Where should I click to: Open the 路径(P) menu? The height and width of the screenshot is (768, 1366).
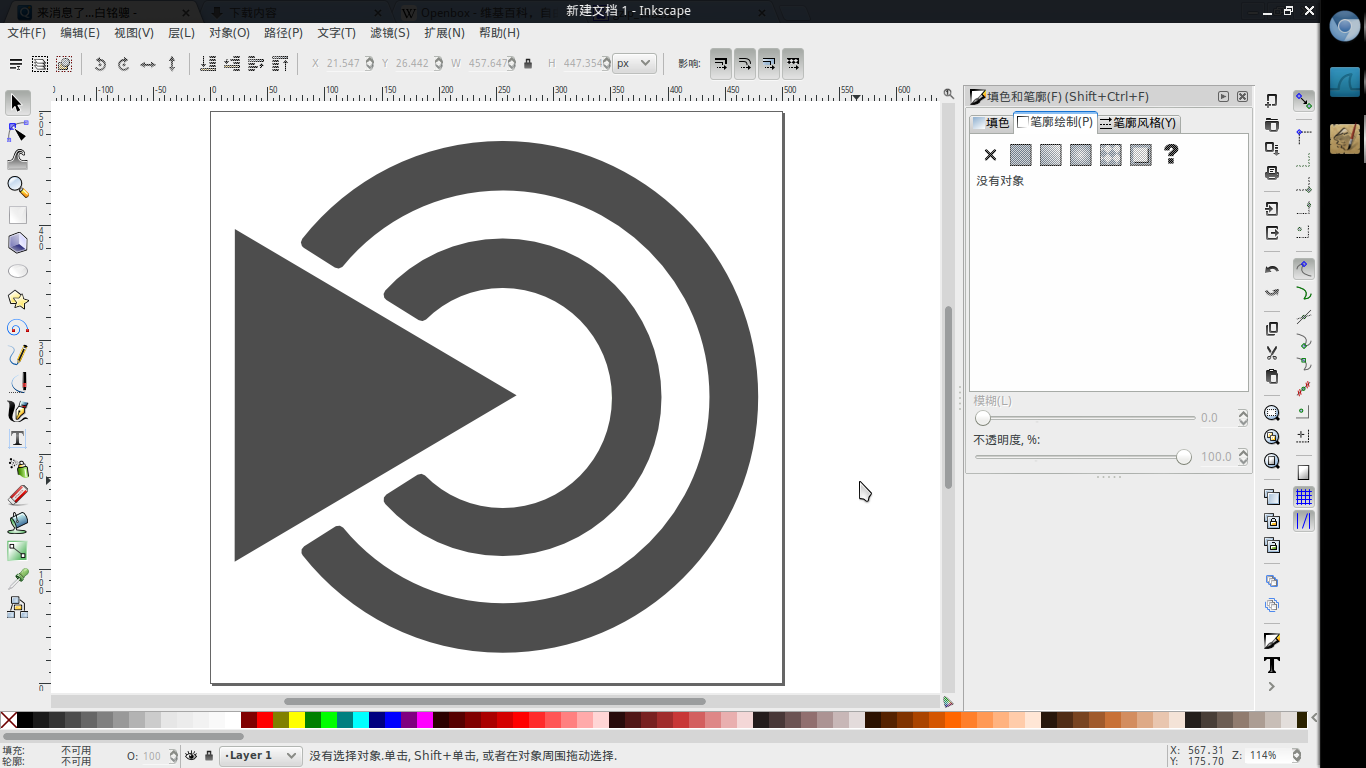click(283, 33)
